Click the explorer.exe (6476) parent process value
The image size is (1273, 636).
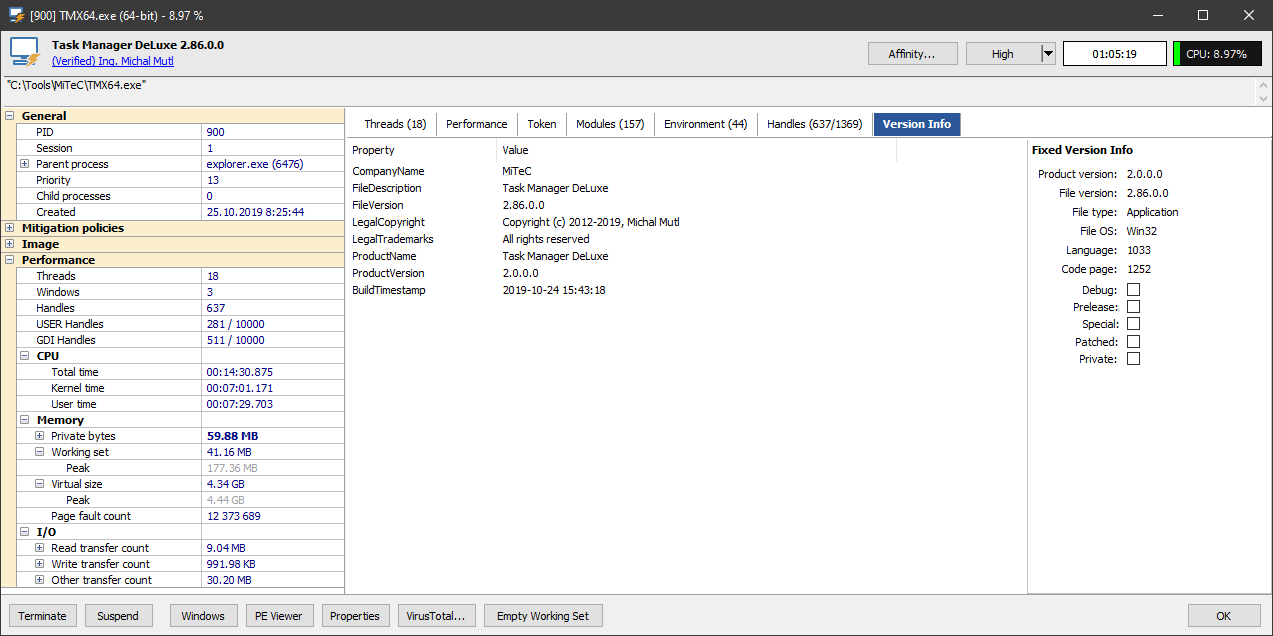click(255, 164)
